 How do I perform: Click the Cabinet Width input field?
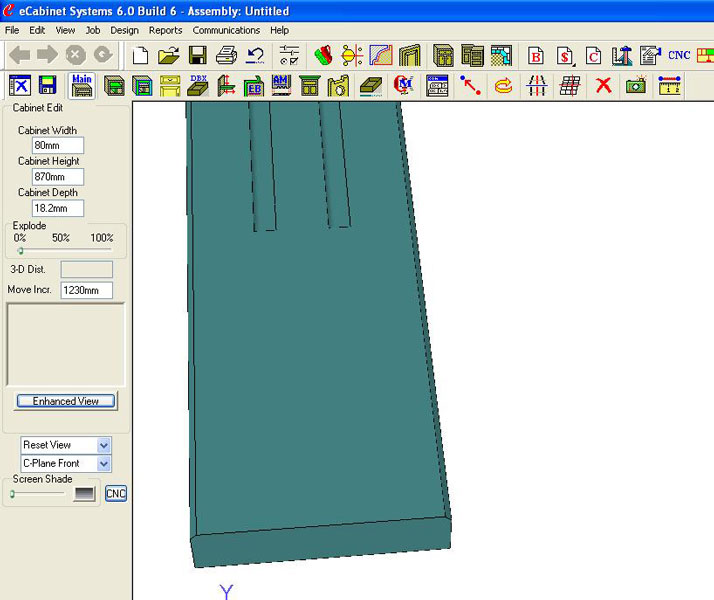58,146
